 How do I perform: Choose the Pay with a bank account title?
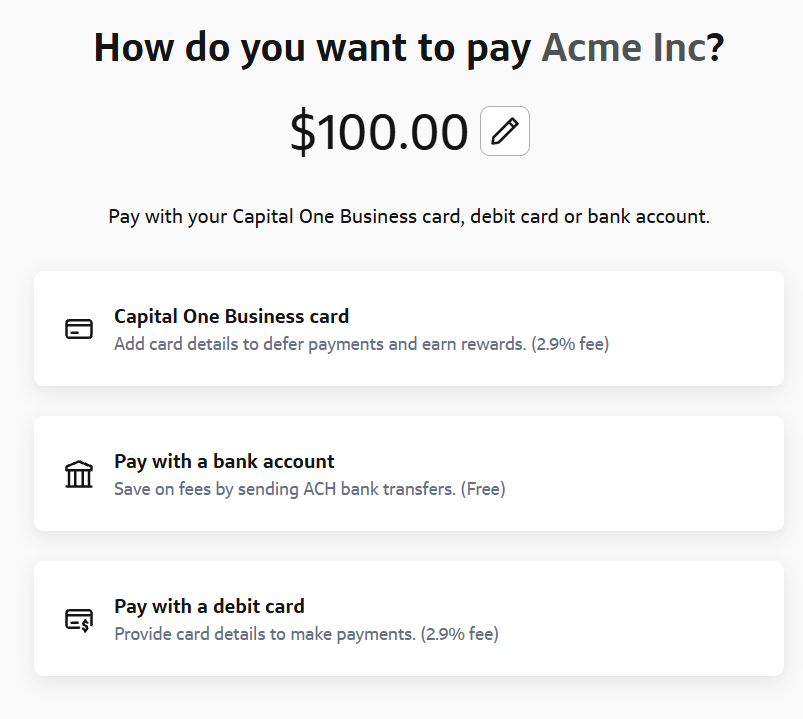pos(224,461)
